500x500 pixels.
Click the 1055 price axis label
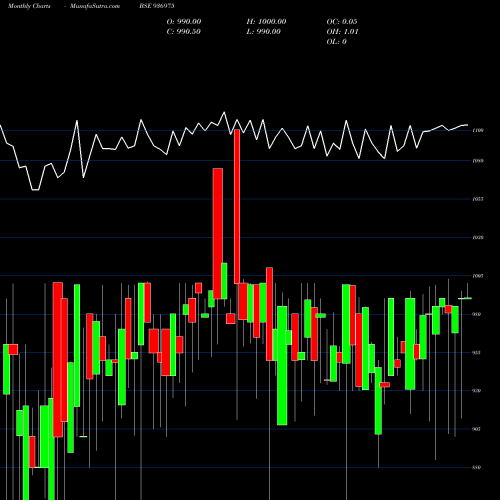click(x=478, y=199)
